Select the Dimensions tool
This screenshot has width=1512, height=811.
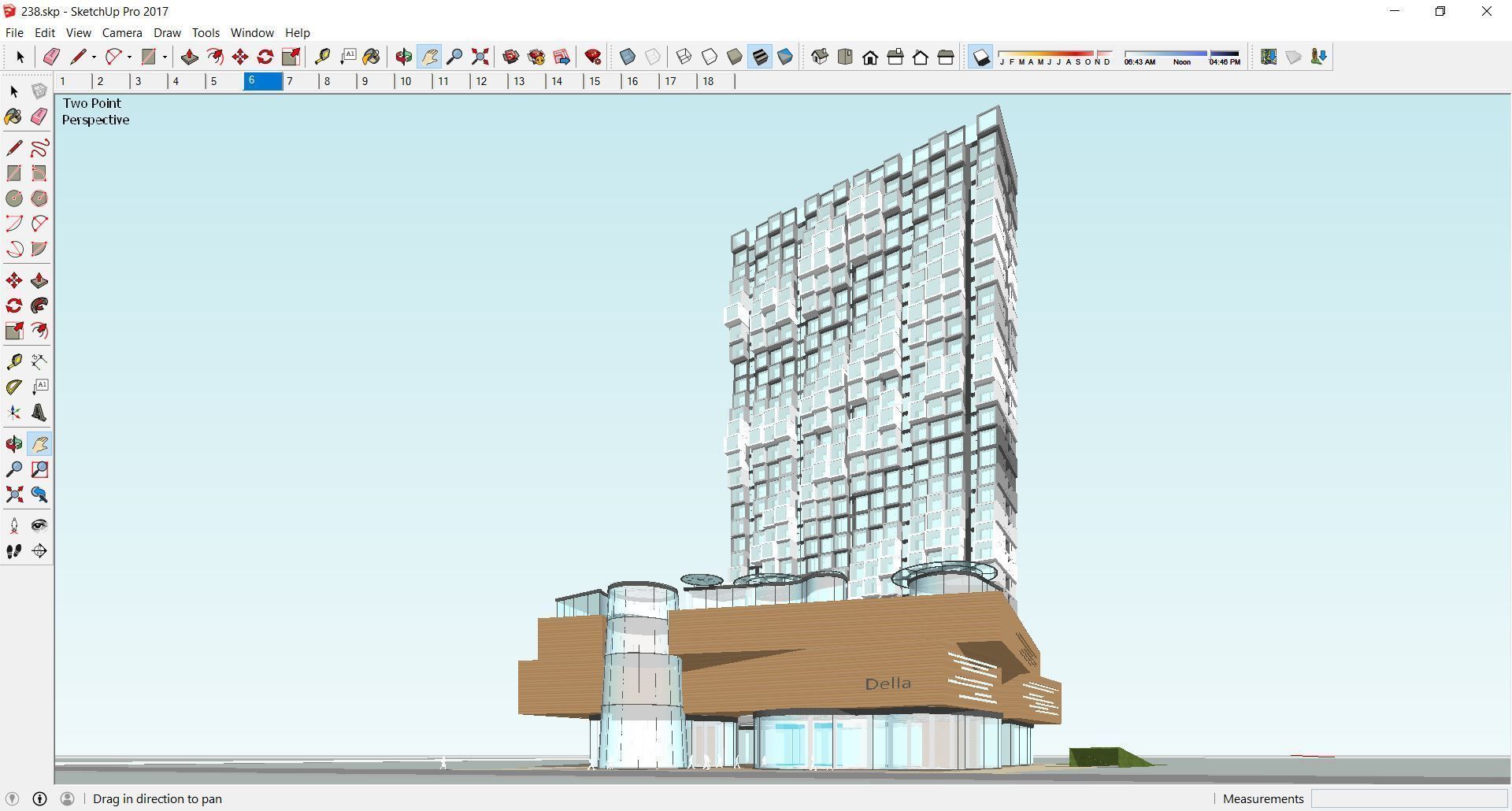click(39, 361)
